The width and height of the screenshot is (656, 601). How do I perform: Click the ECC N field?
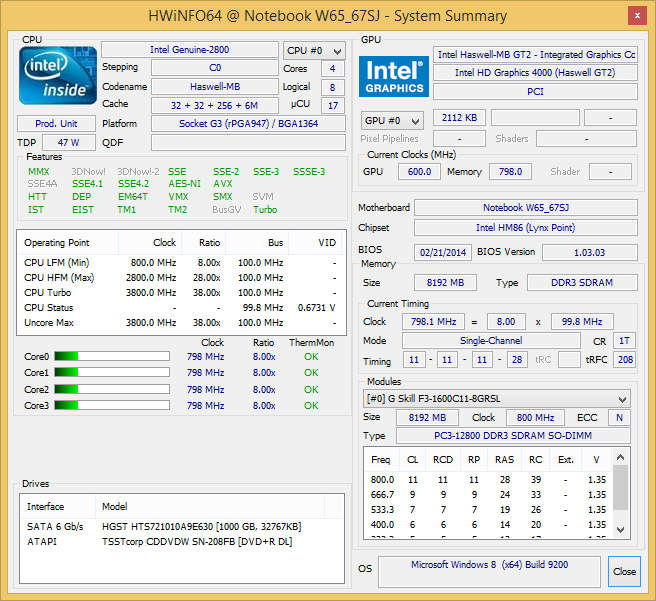[x=620, y=418]
